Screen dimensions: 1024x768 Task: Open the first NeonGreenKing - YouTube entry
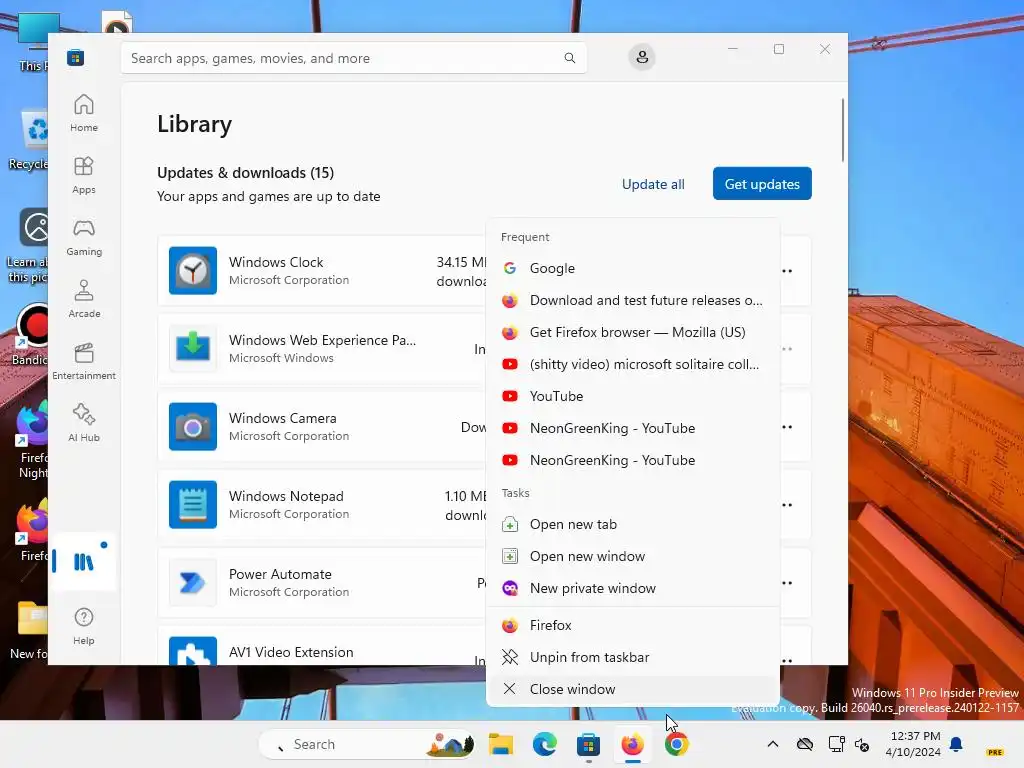[633, 428]
